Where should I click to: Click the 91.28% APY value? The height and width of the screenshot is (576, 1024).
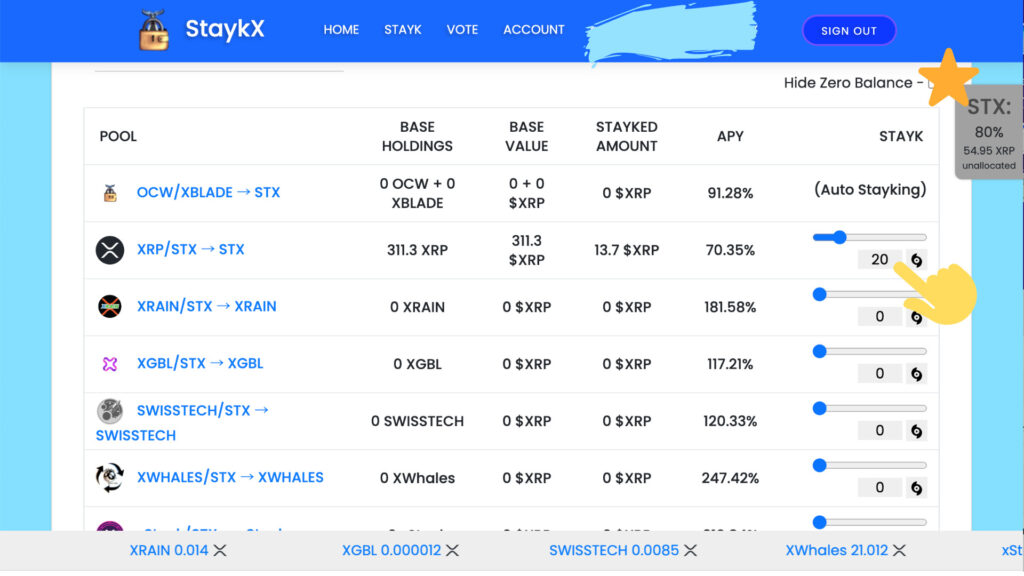tap(730, 193)
